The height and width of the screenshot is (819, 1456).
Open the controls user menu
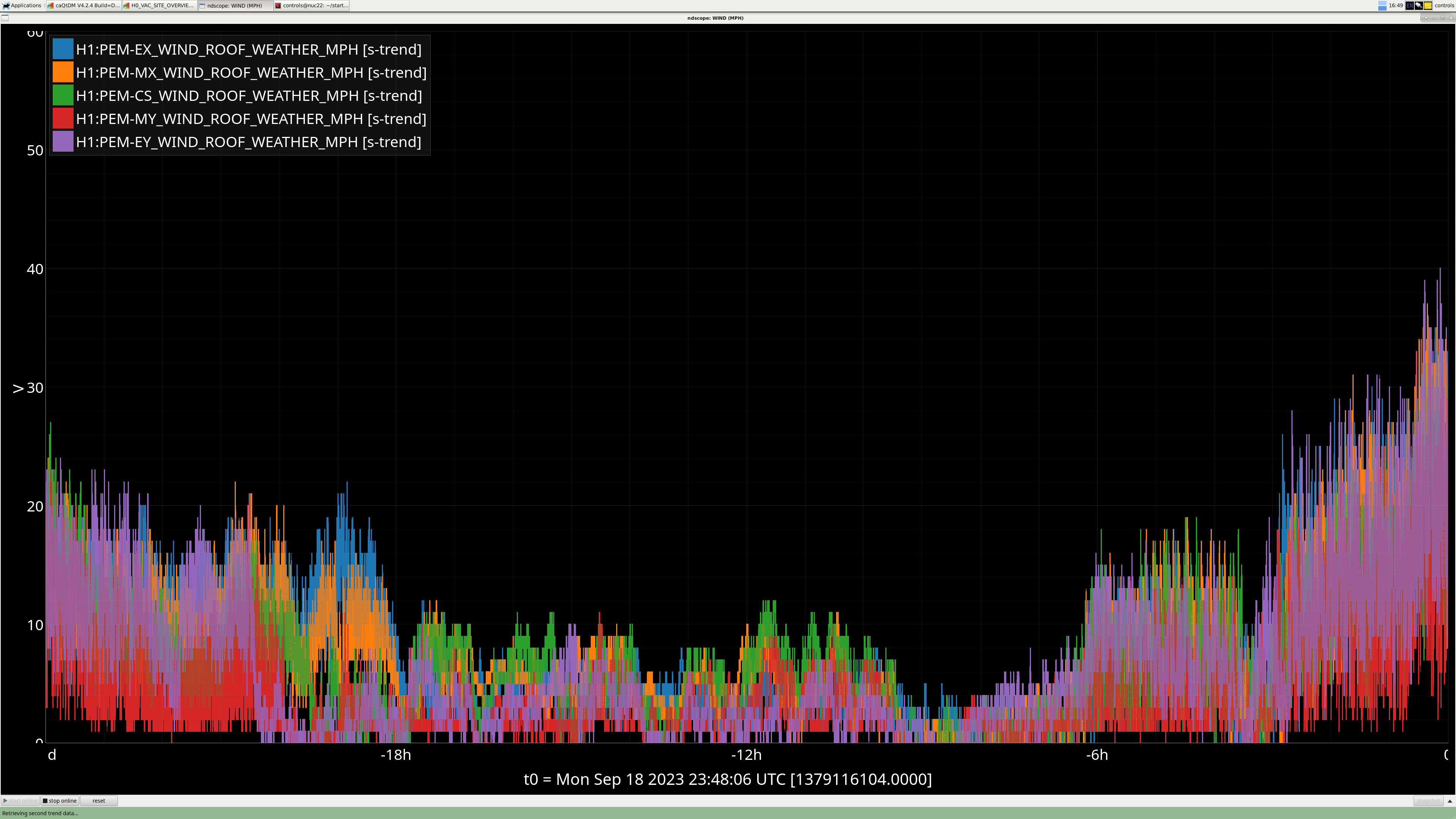(1444, 6)
